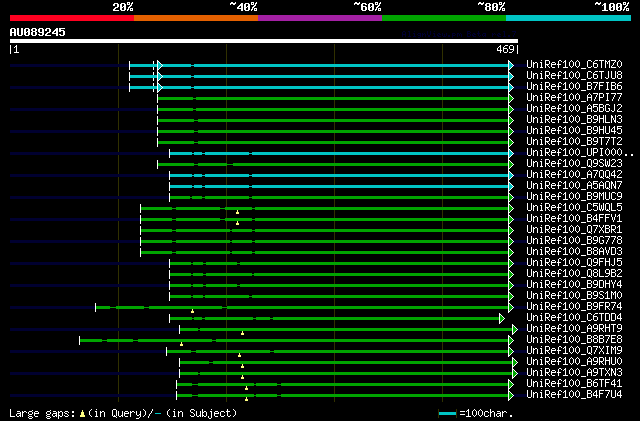Select the UniRef100_Q9FHJ5 label
Image resolution: width=640 pixels, height=421 pixels.
574,263
